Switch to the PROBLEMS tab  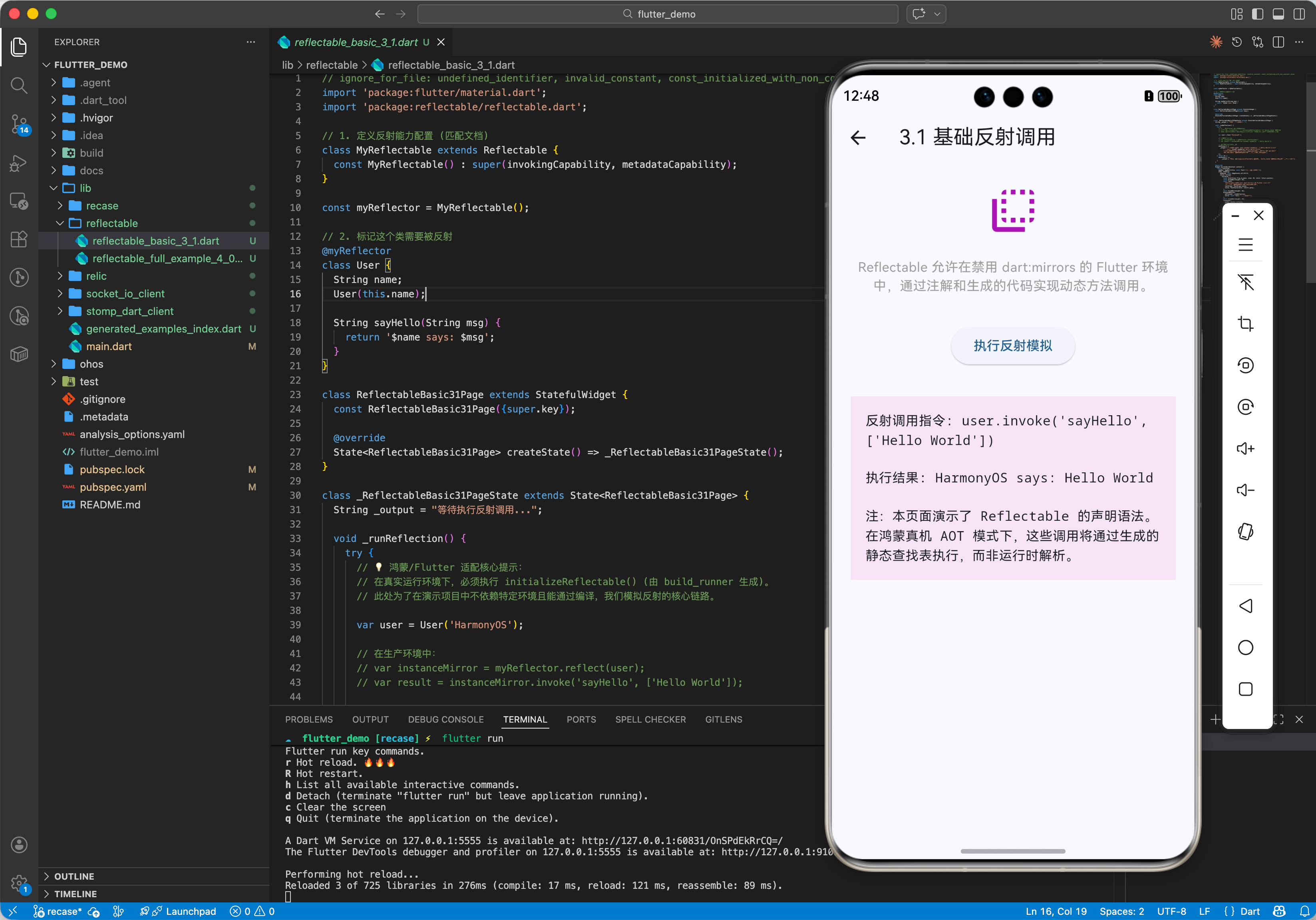[x=308, y=719]
